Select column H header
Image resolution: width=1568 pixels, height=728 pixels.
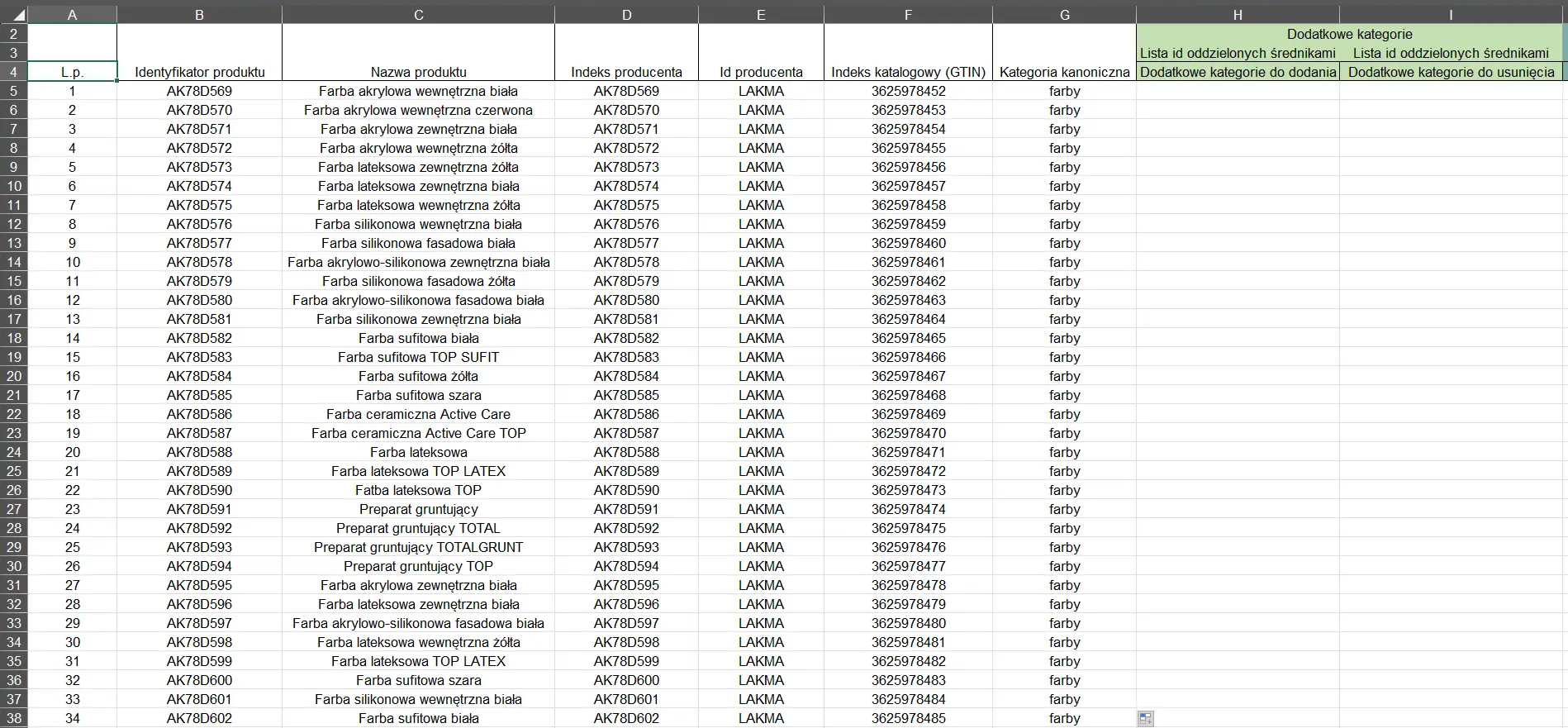point(1237,15)
